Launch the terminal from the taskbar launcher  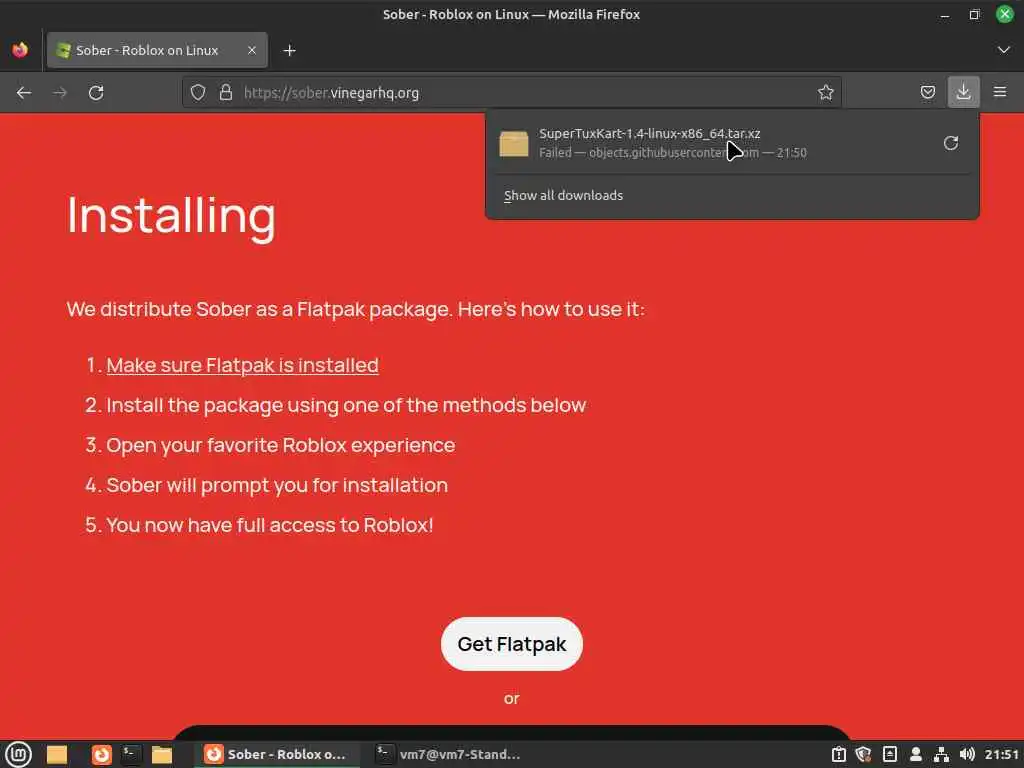click(131, 754)
